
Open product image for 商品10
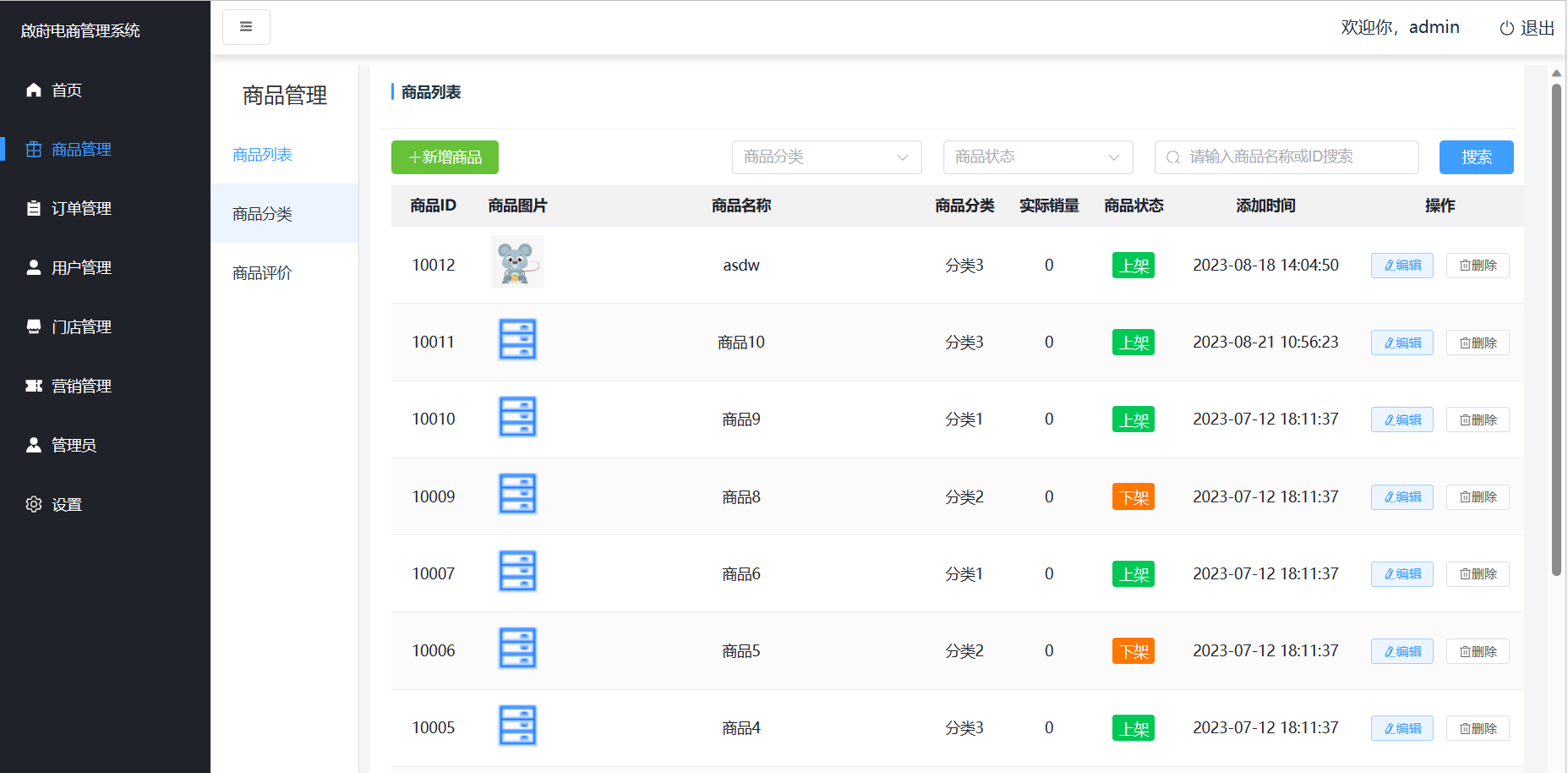pyautogui.click(x=517, y=339)
